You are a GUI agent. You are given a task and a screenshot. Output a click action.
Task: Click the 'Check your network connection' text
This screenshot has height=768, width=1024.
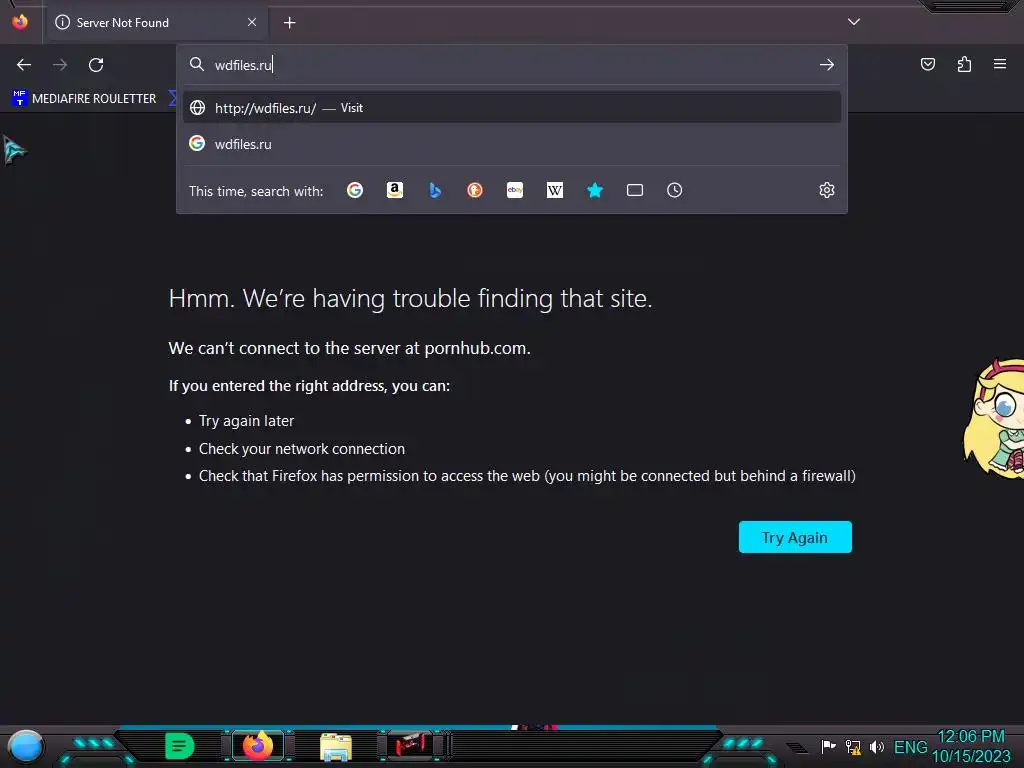302,449
